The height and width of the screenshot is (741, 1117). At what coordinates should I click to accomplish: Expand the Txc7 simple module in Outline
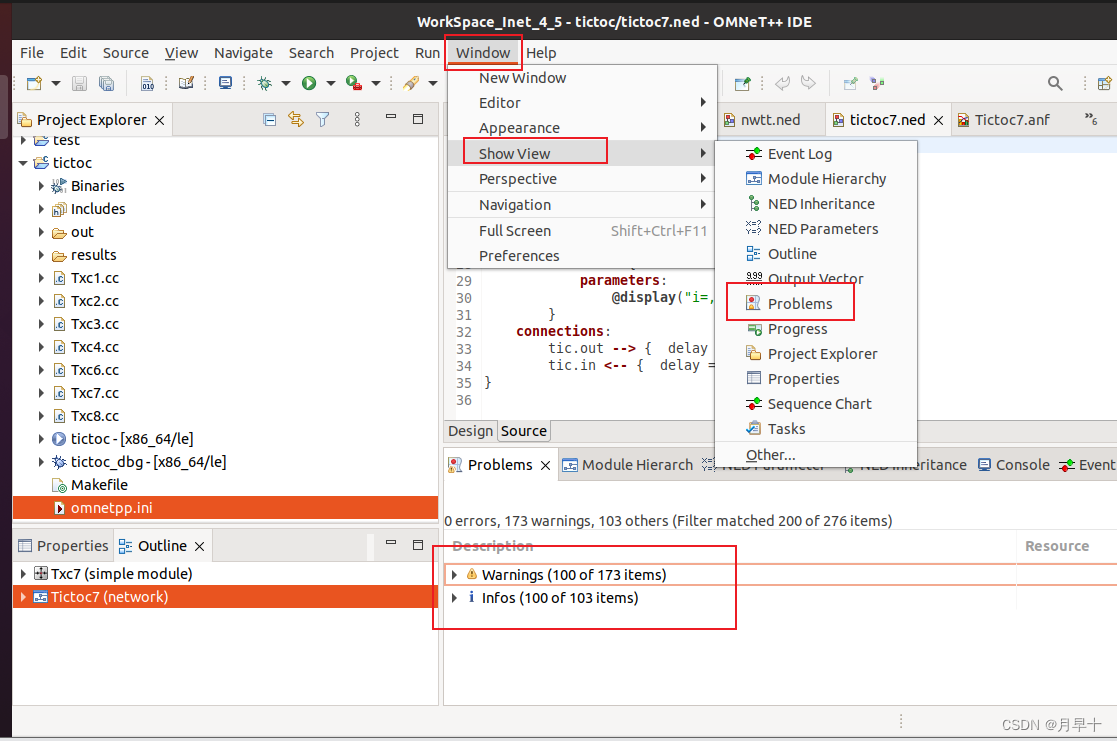23,574
